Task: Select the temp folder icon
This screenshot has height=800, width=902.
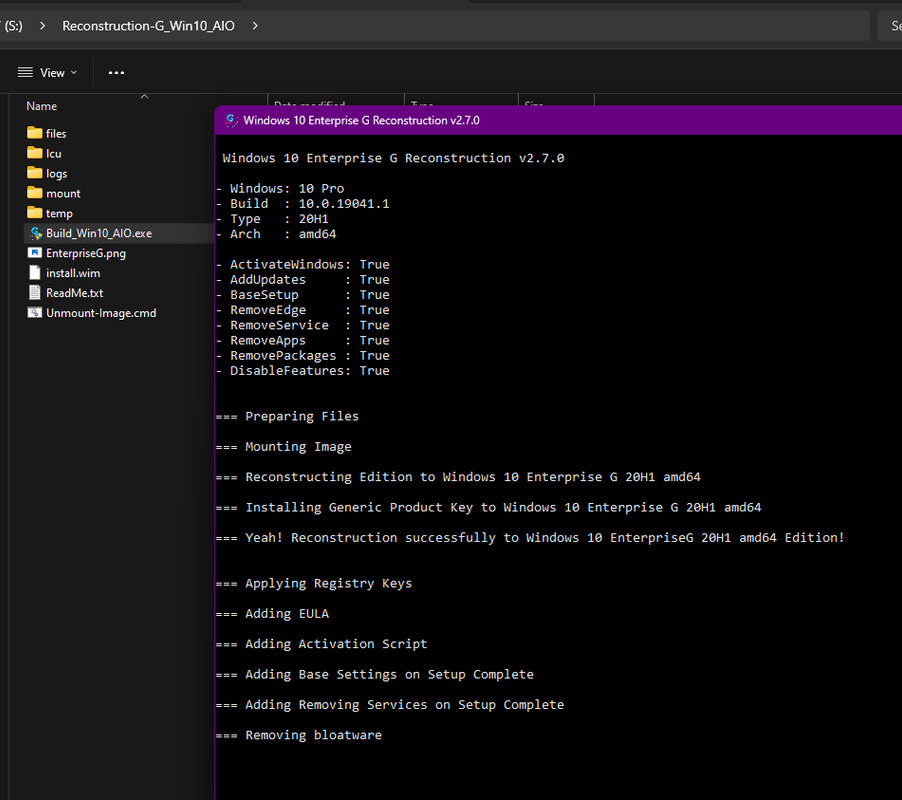Action: 35,213
